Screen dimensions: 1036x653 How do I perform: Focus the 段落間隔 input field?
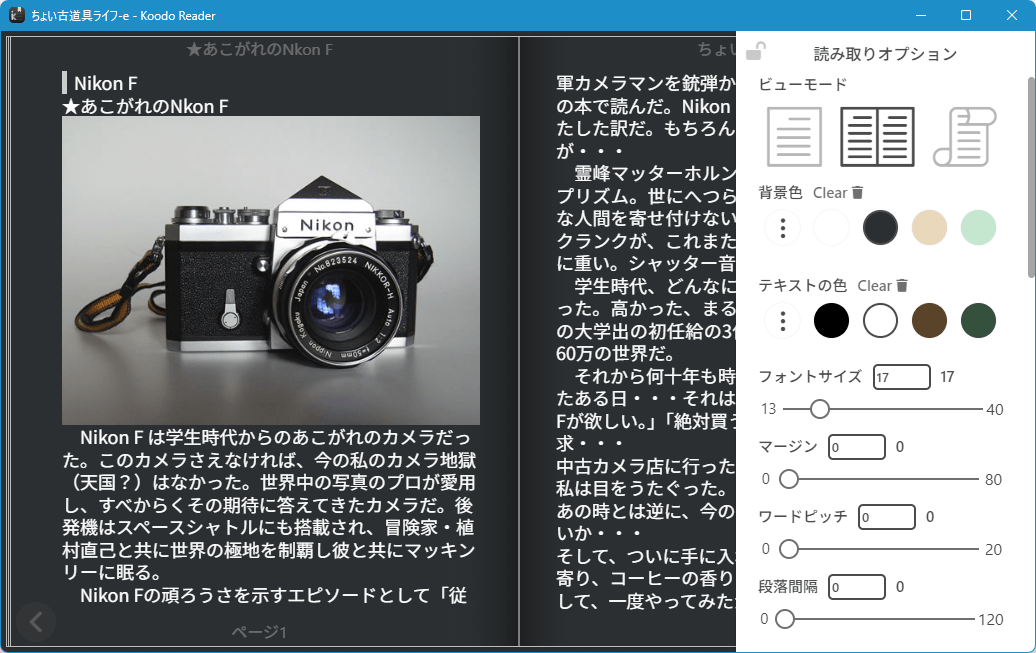[x=856, y=587]
